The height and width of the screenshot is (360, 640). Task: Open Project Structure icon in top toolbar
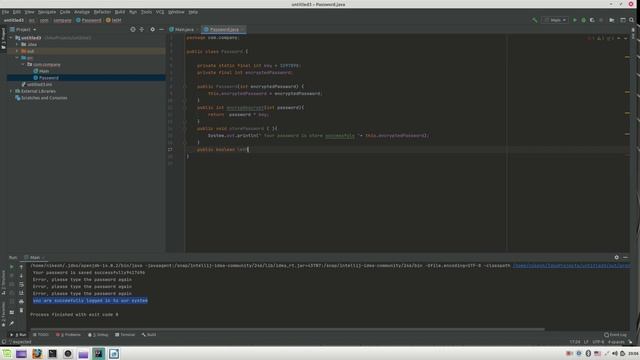[x=611, y=20]
